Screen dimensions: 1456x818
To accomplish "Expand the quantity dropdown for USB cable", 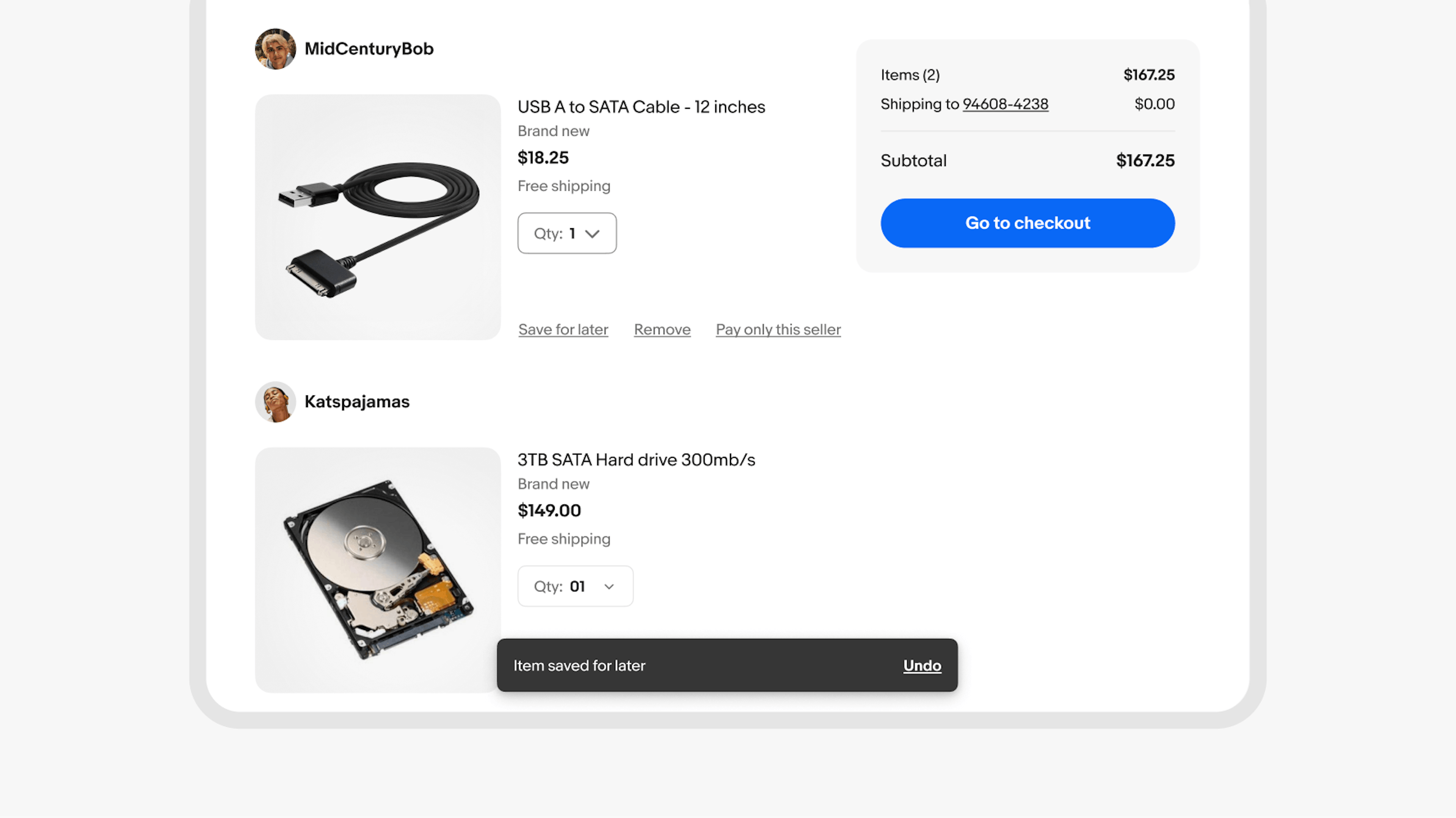I will coord(567,233).
